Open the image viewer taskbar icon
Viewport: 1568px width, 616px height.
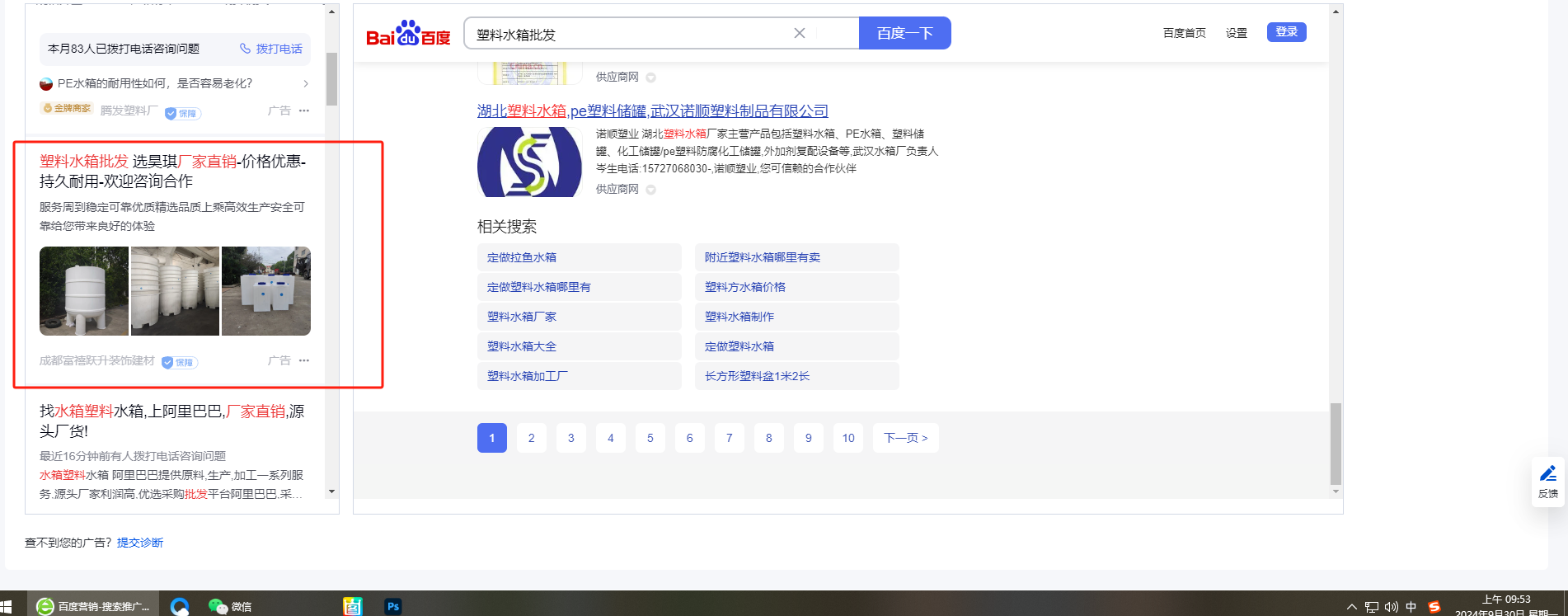pos(353,606)
